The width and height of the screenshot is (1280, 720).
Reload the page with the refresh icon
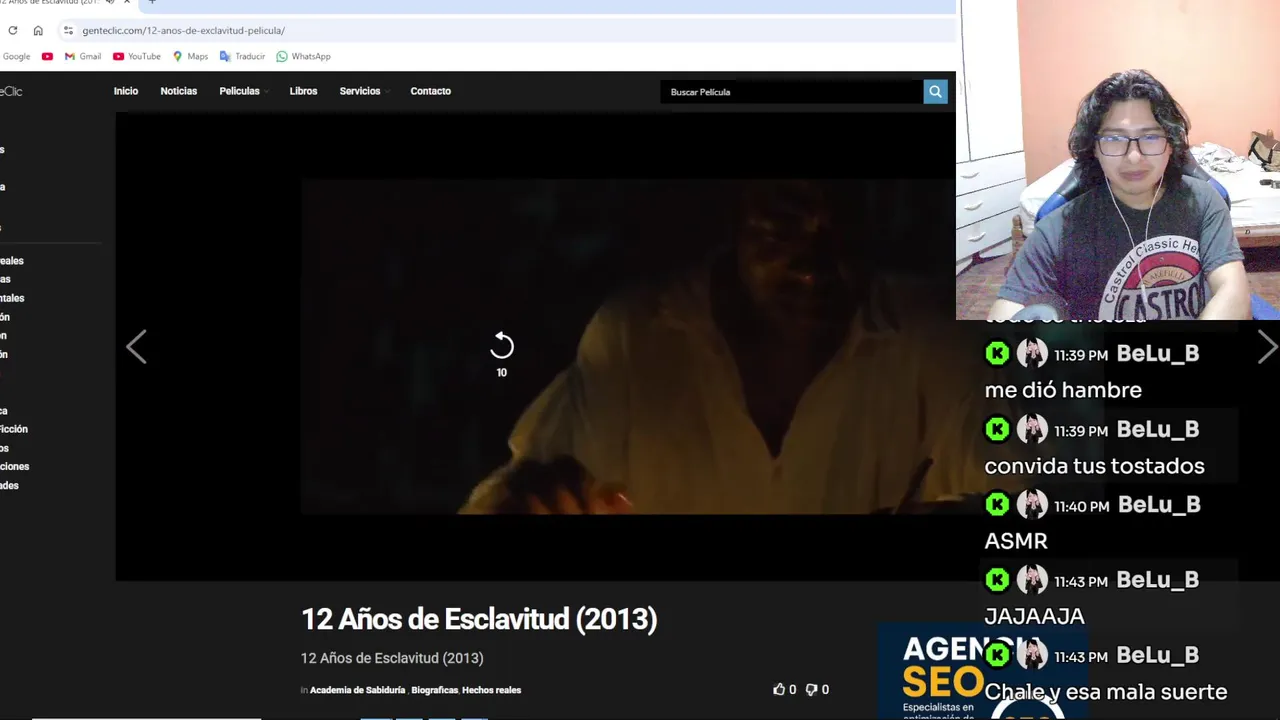coord(13,31)
